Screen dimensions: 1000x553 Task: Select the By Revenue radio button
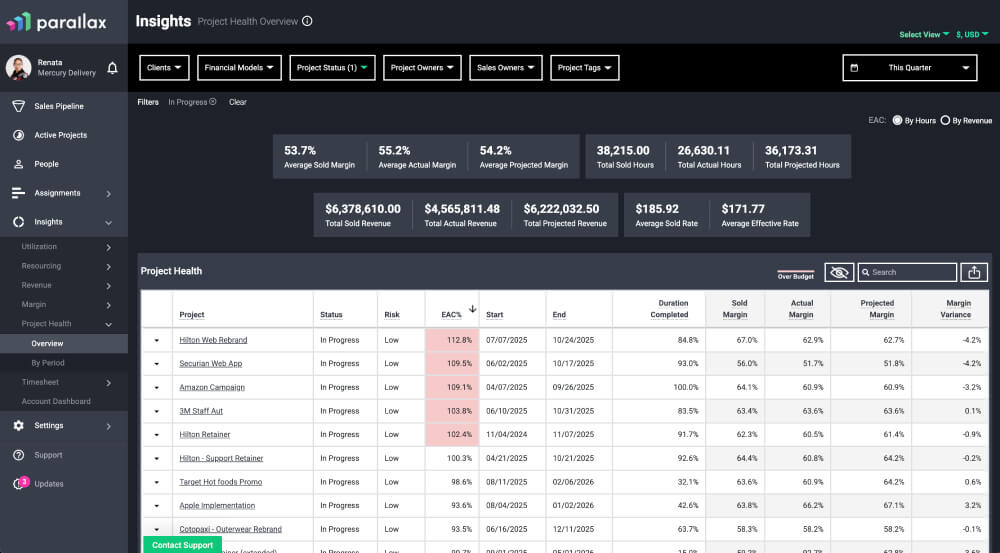coord(945,121)
